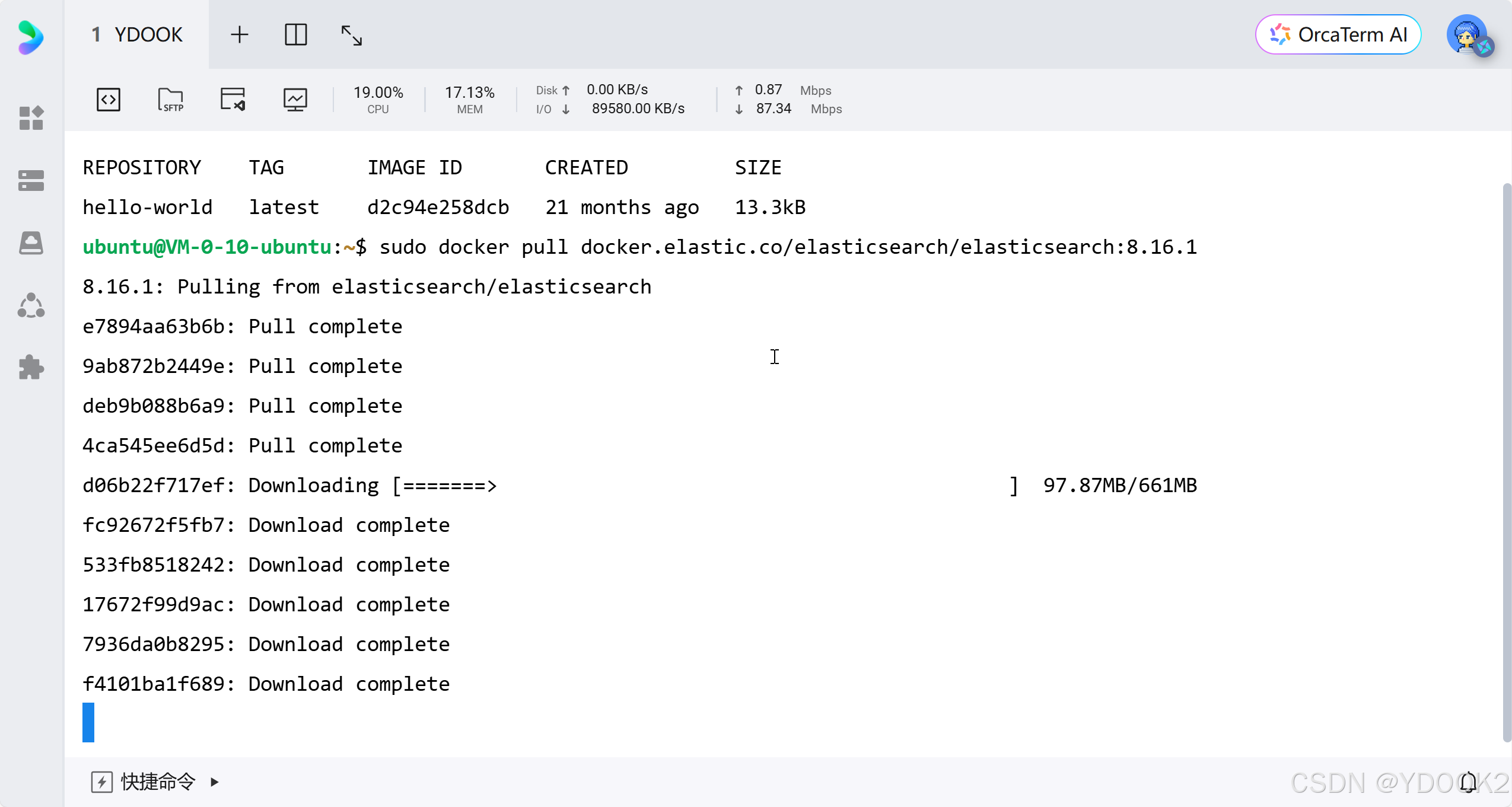This screenshot has height=807, width=1512.
Task: Open the storage panel in the sidebar
Action: click(31, 243)
